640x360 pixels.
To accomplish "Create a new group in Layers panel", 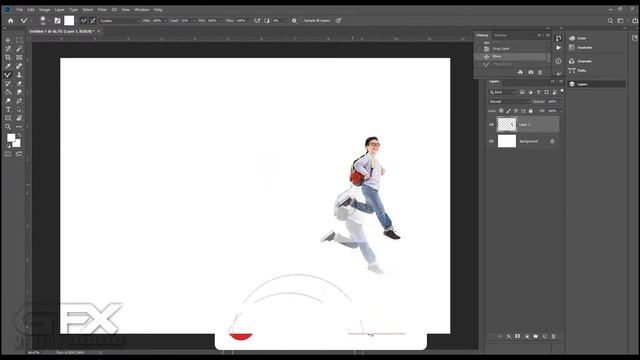I will 536,336.
